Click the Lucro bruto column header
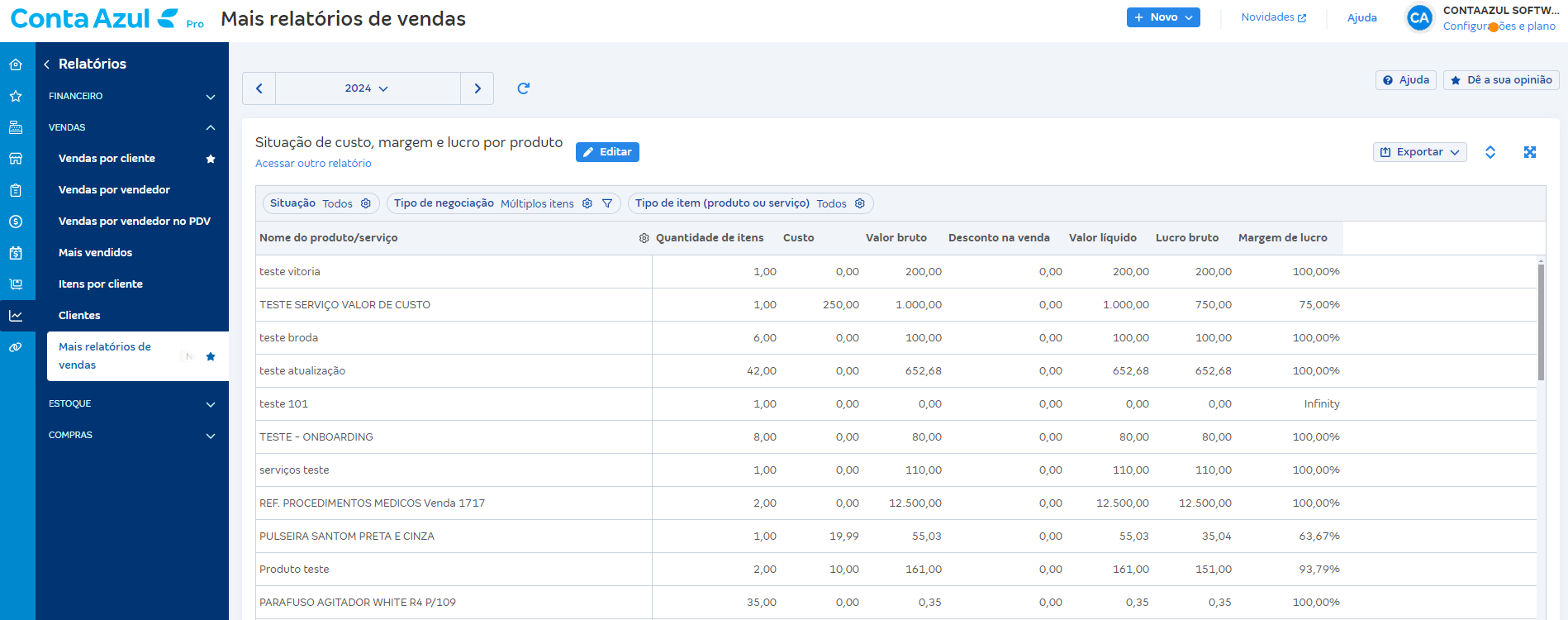 click(x=1186, y=238)
